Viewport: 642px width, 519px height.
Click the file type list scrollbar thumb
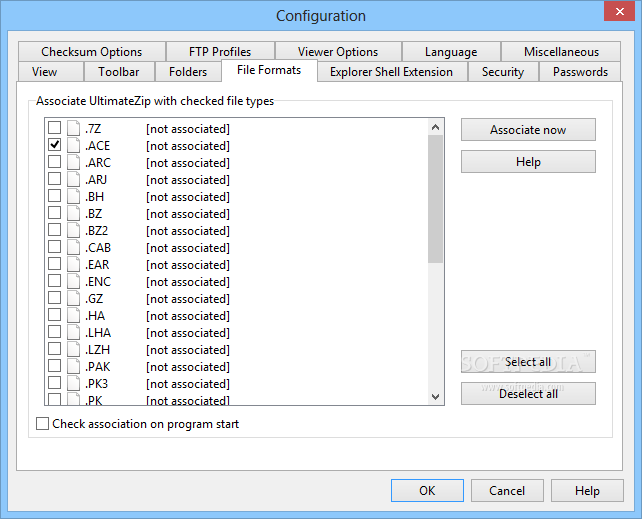coord(436,199)
